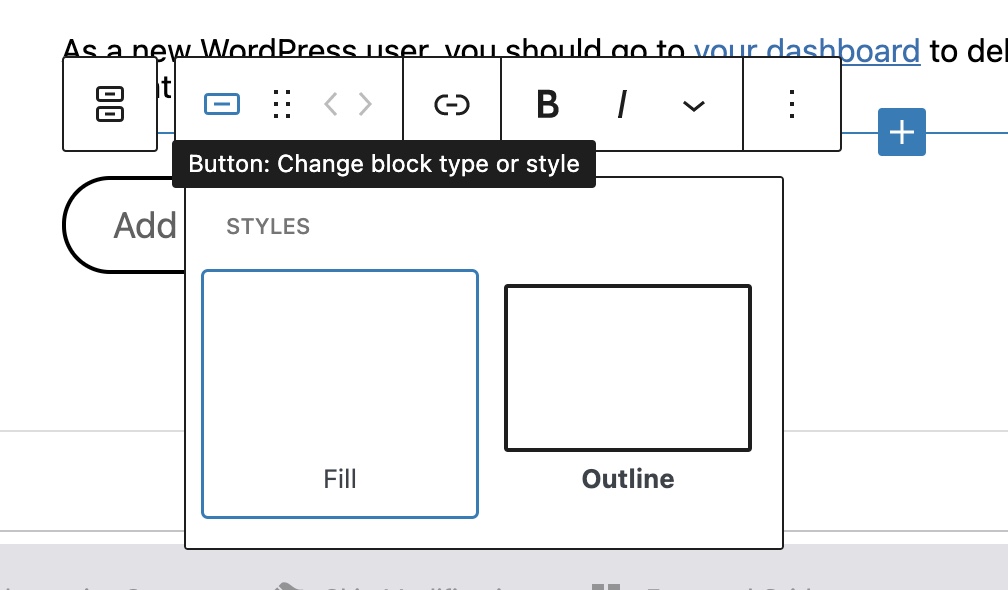Click the move left arrow
Viewport: 1008px width, 590px height.
coord(331,104)
